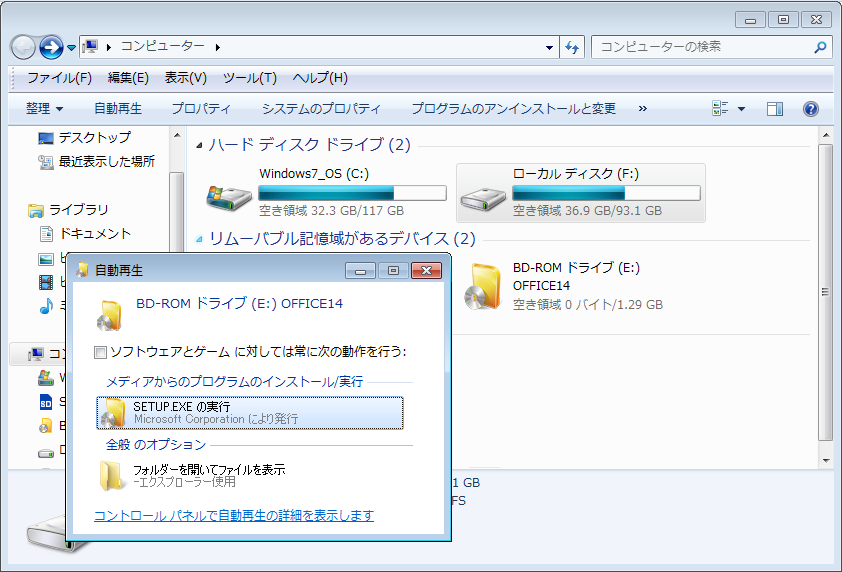
Task: Run SETUP.EXE の実行 option
Action: pyautogui.click(x=250, y=413)
